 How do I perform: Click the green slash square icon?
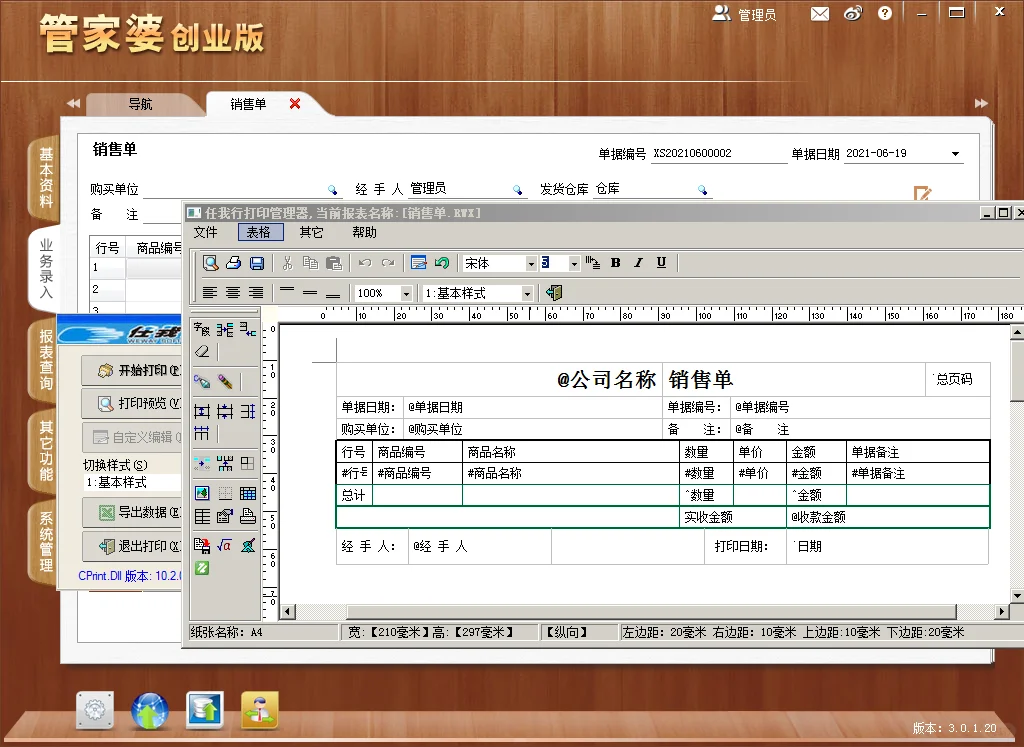tap(202, 568)
